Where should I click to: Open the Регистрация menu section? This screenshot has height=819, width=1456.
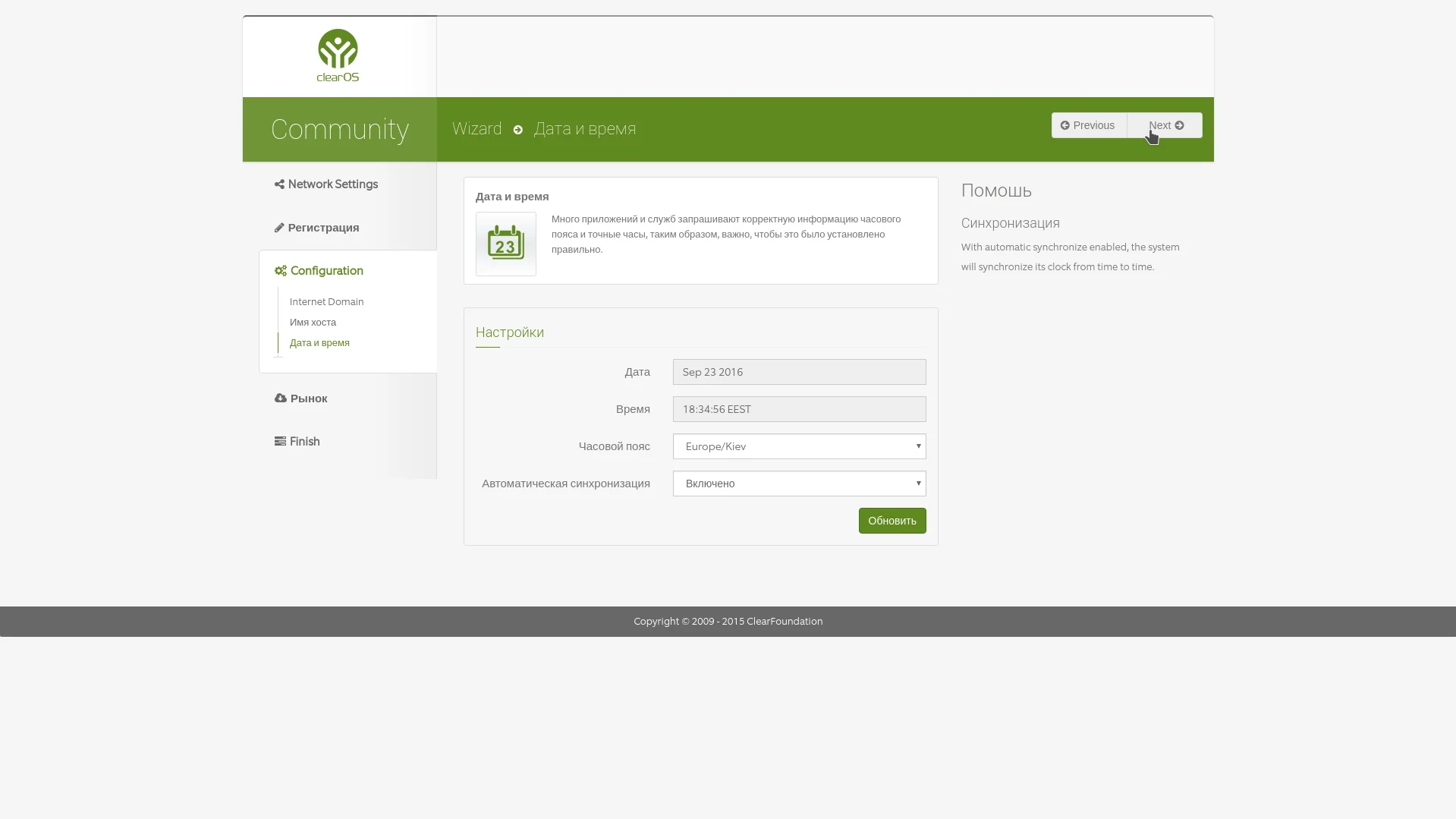[323, 228]
